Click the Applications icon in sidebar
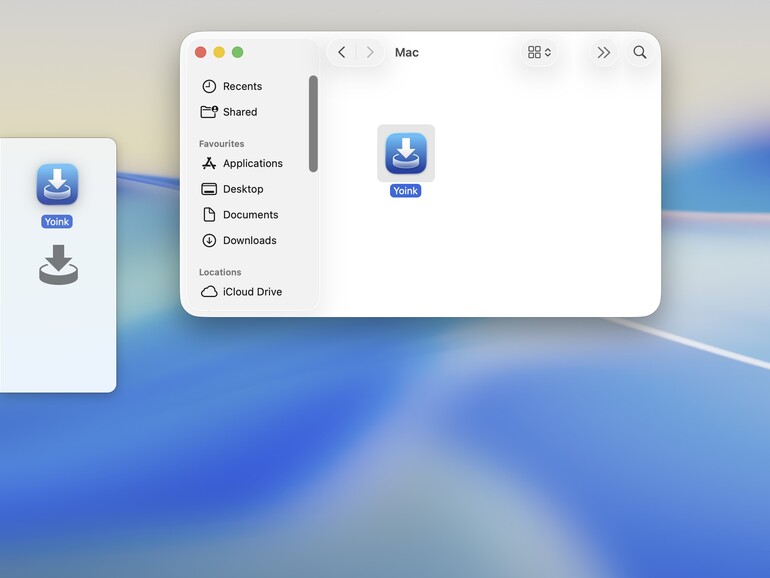The image size is (770, 578). coord(209,163)
